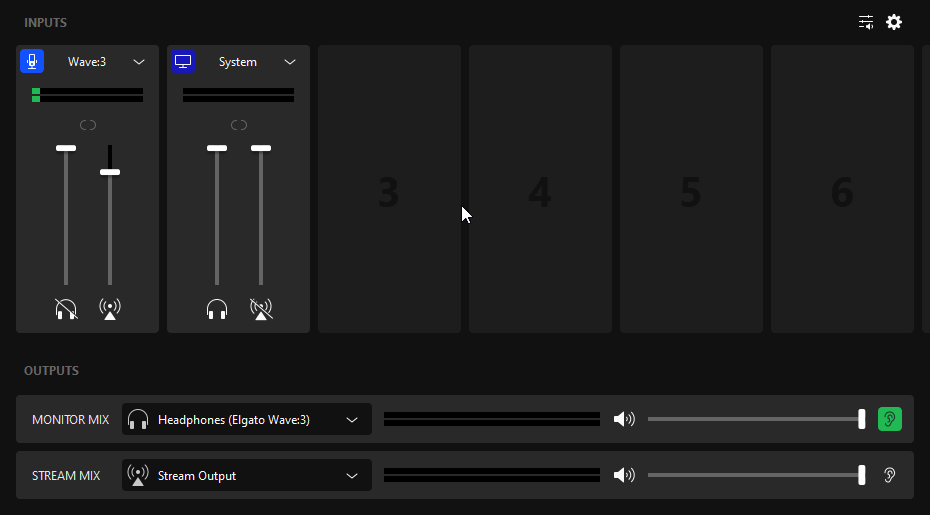Link the System channel faders
The width and height of the screenshot is (930, 515).
239,125
